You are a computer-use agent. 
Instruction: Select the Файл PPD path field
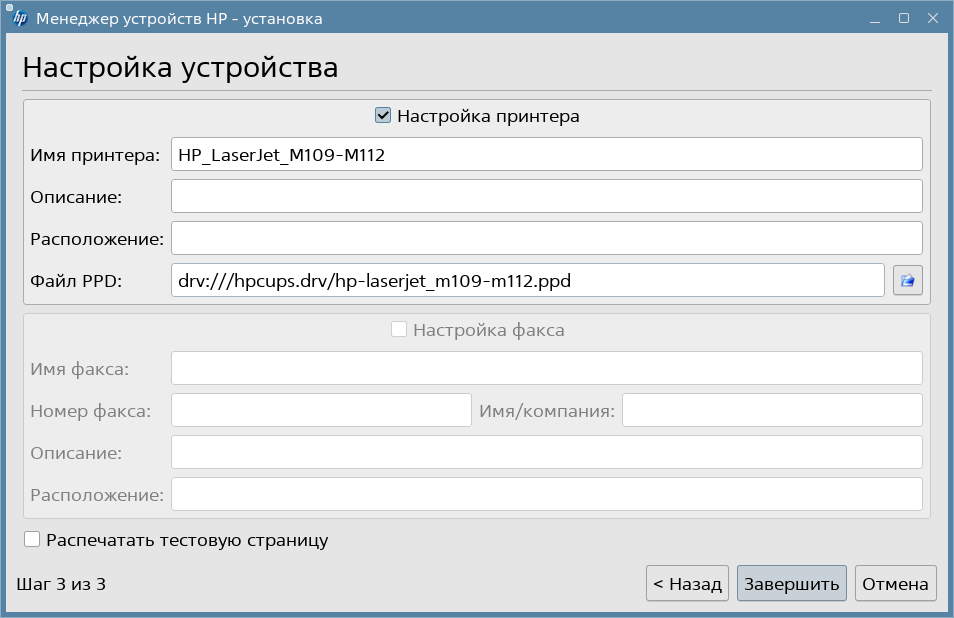[527, 281]
